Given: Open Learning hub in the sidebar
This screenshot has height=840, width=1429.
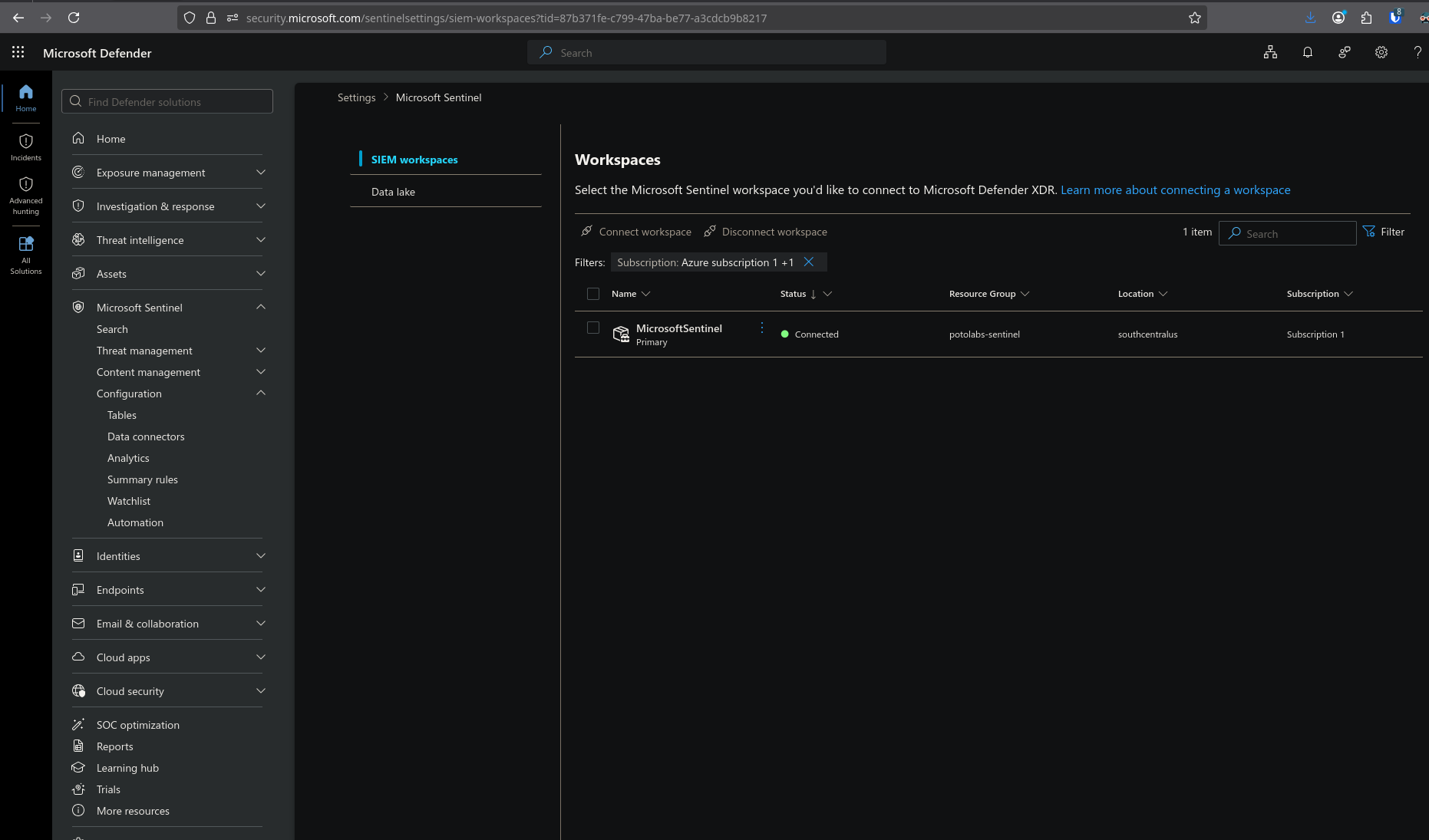Looking at the screenshot, I should pyautogui.click(x=127, y=768).
